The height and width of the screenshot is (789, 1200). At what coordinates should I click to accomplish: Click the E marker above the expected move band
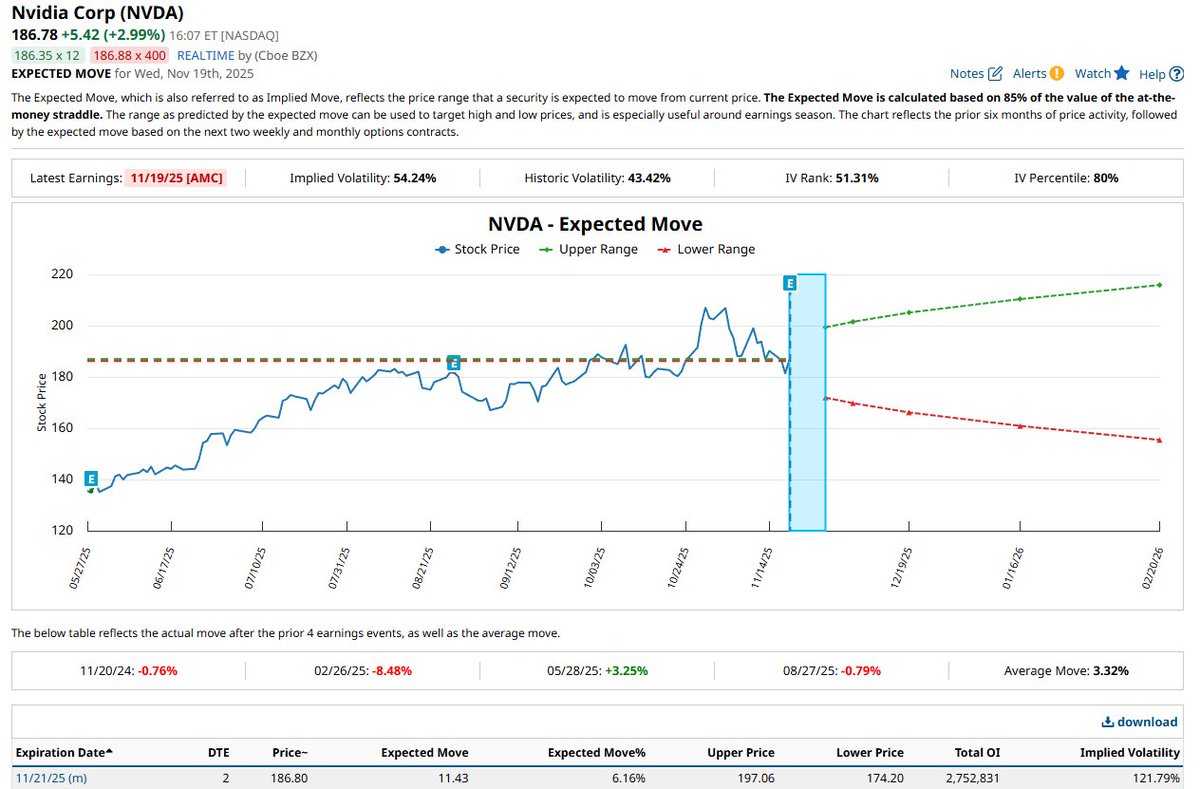790,283
